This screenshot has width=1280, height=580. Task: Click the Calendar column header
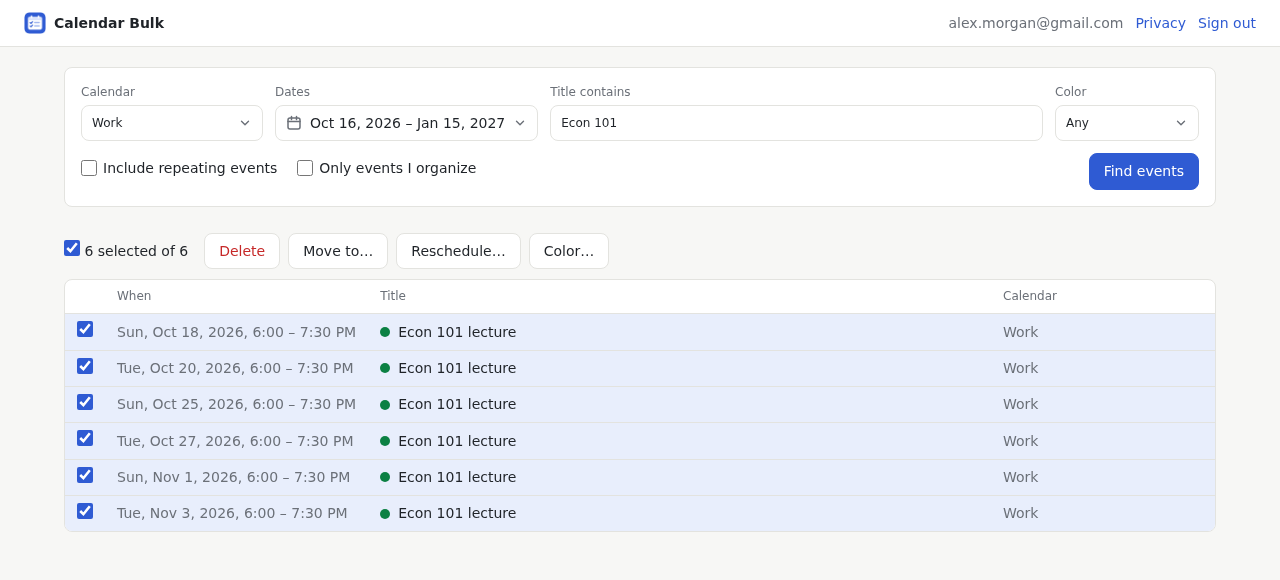click(1030, 296)
